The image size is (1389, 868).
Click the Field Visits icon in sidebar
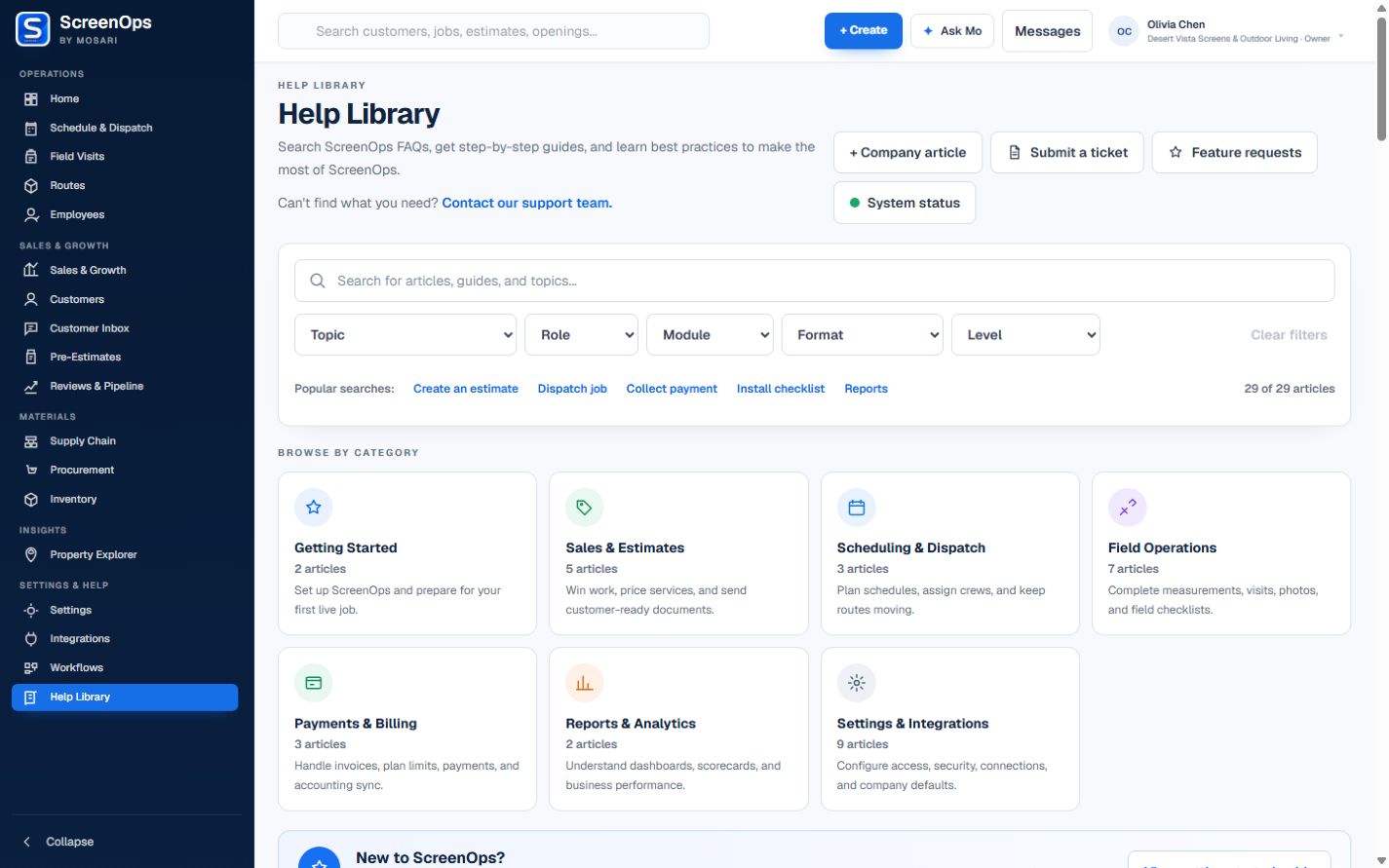click(31, 157)
